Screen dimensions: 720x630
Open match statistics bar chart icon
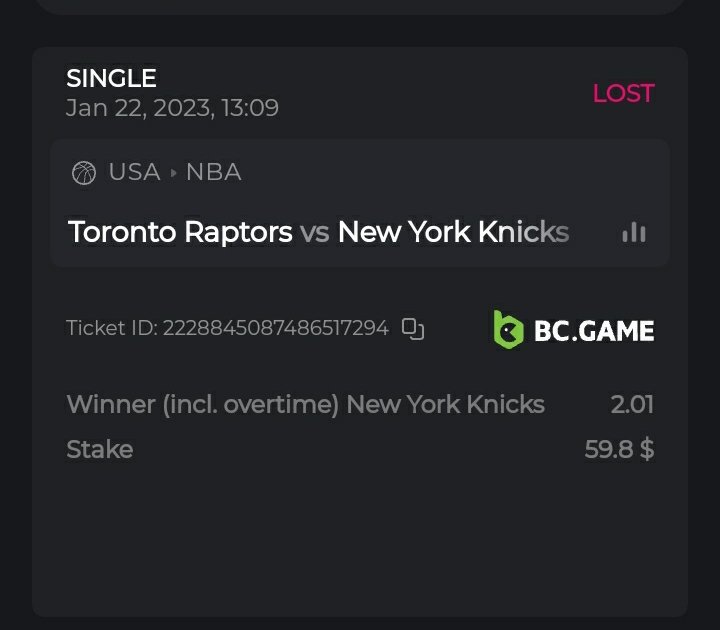(633, 233)
